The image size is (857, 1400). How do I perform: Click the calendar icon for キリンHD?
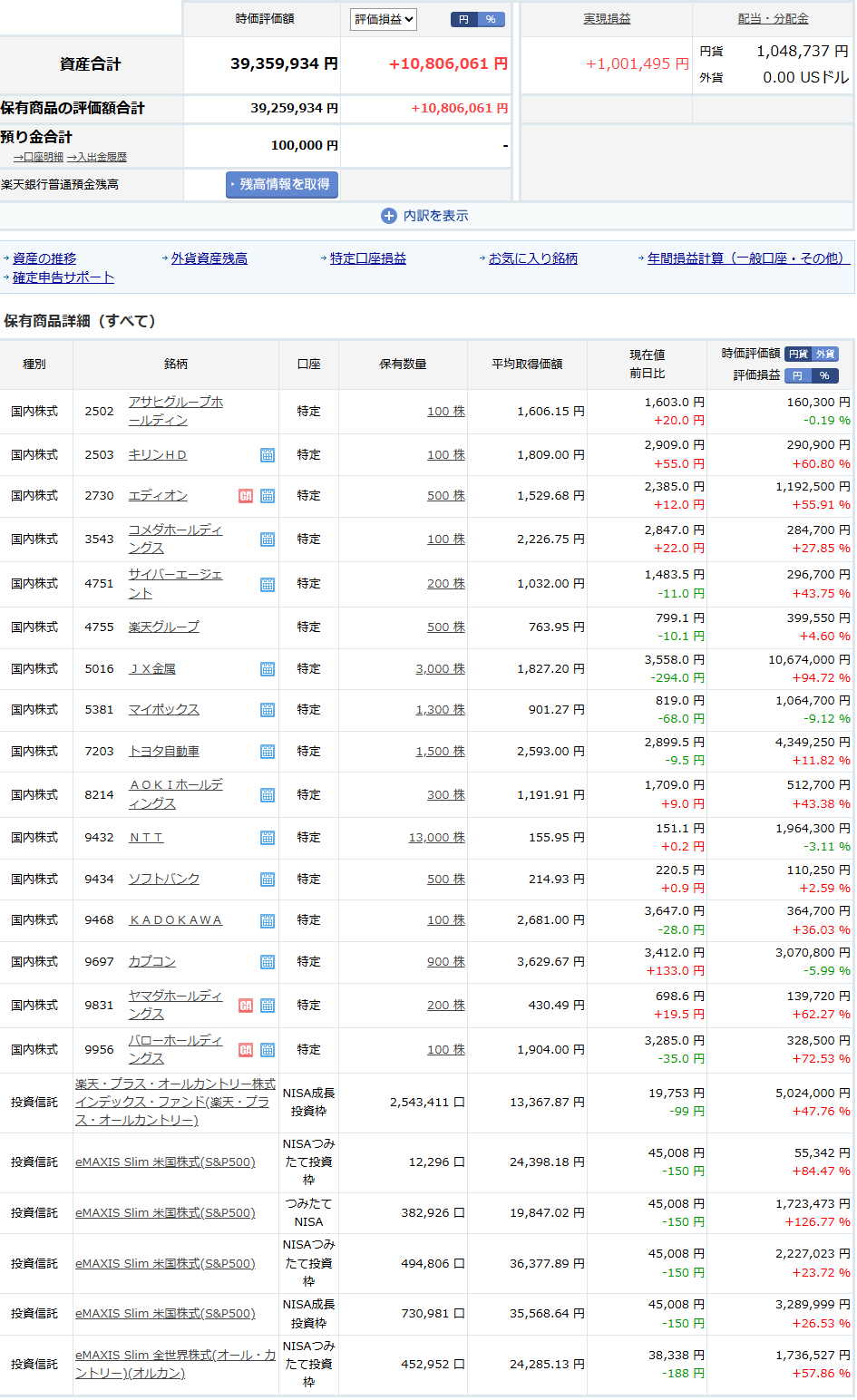coord(268,455)
